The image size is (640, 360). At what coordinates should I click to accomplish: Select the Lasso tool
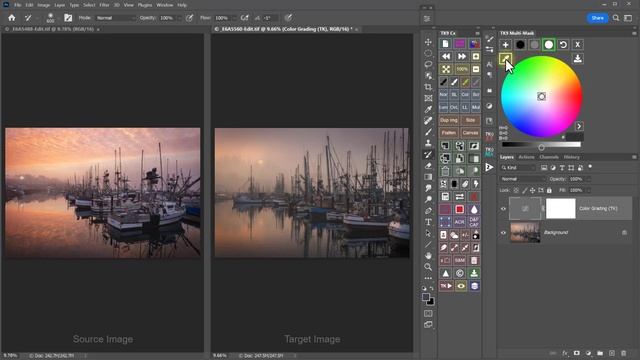(x=428, y=64)
